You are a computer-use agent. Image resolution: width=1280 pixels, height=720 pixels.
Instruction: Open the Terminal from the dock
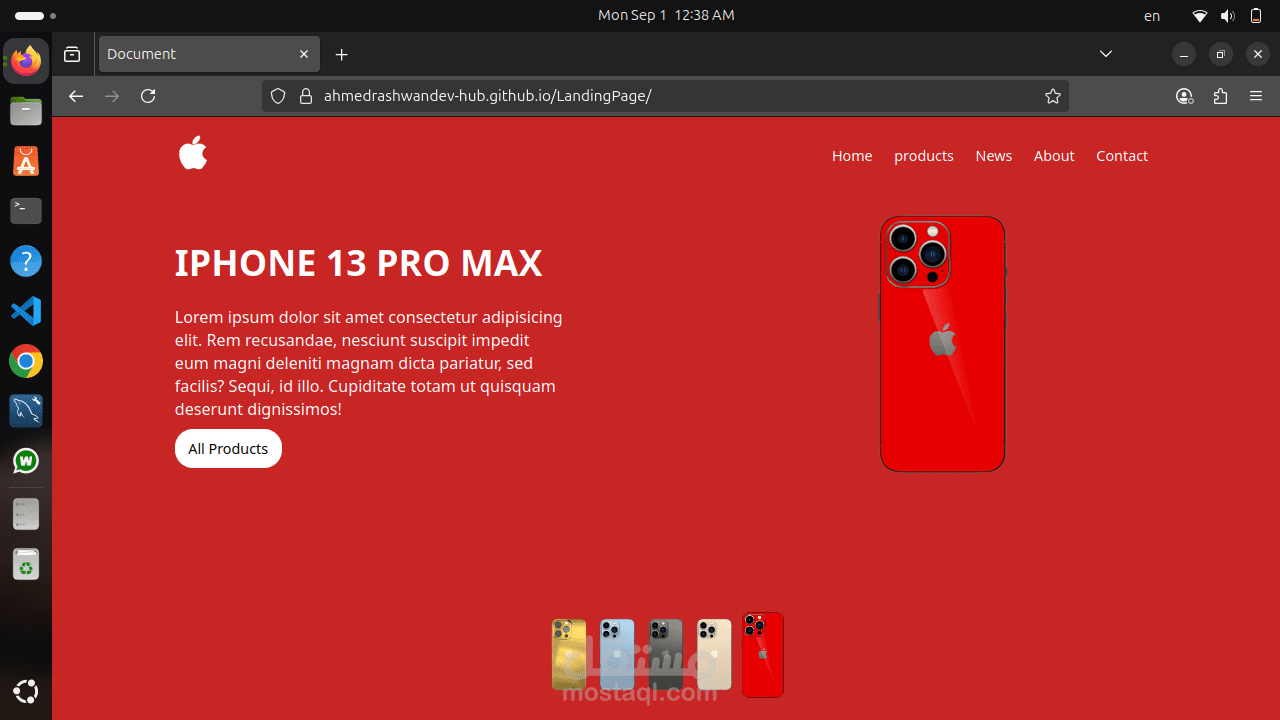26,211
